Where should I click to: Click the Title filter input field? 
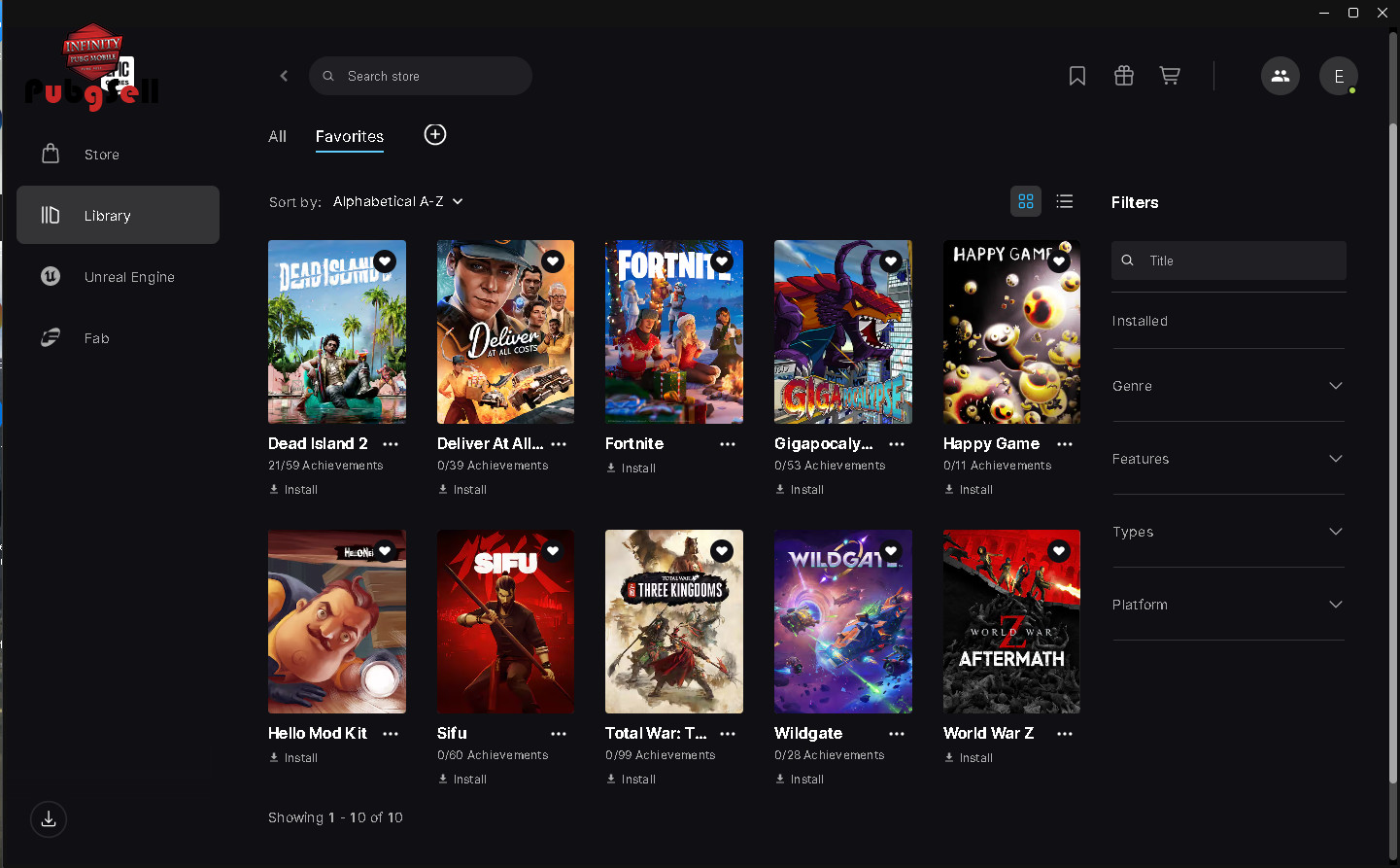pyautogui.click(x=1239, y=260)
